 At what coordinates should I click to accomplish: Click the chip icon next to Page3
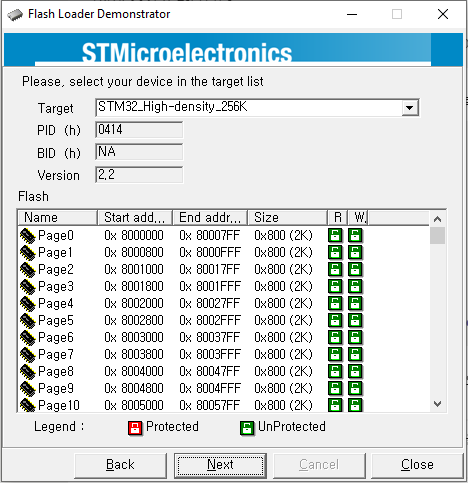[x=28, y=287]
